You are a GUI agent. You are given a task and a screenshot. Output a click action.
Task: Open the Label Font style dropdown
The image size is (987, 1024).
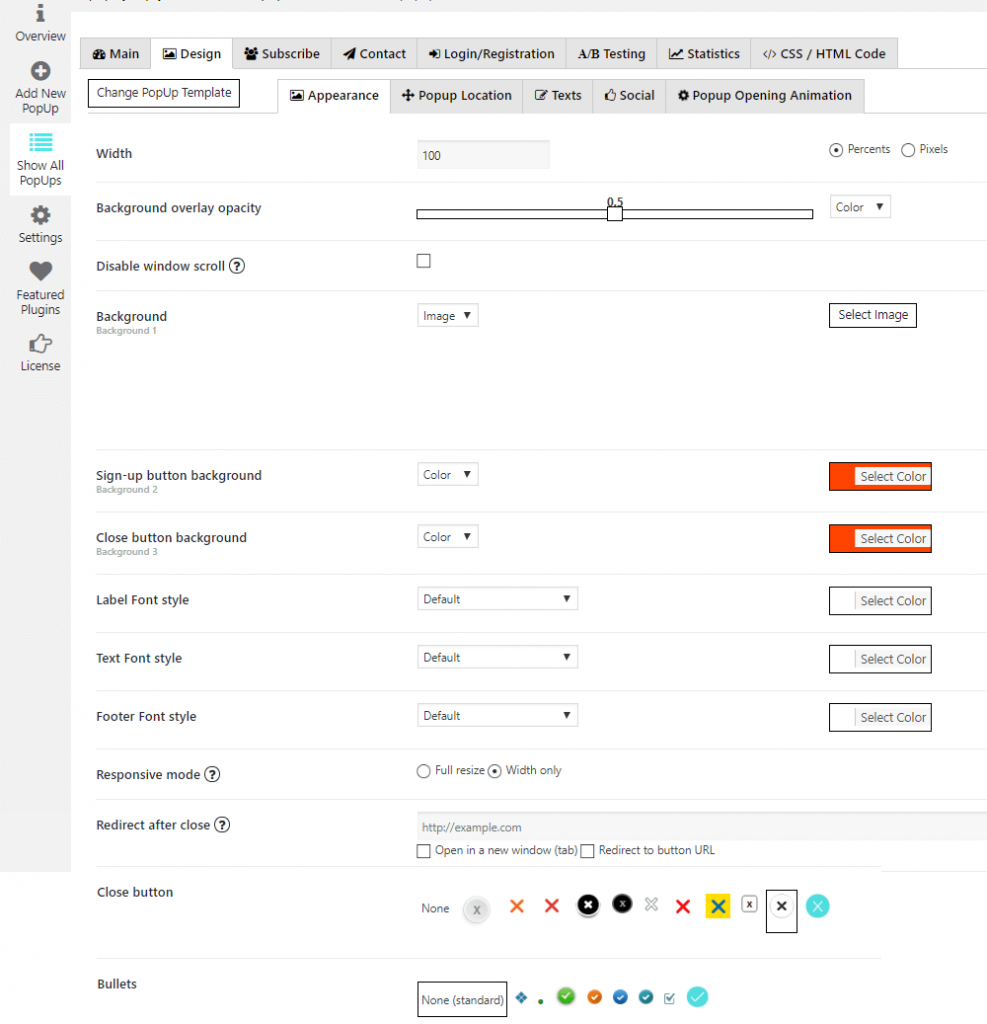497,599
